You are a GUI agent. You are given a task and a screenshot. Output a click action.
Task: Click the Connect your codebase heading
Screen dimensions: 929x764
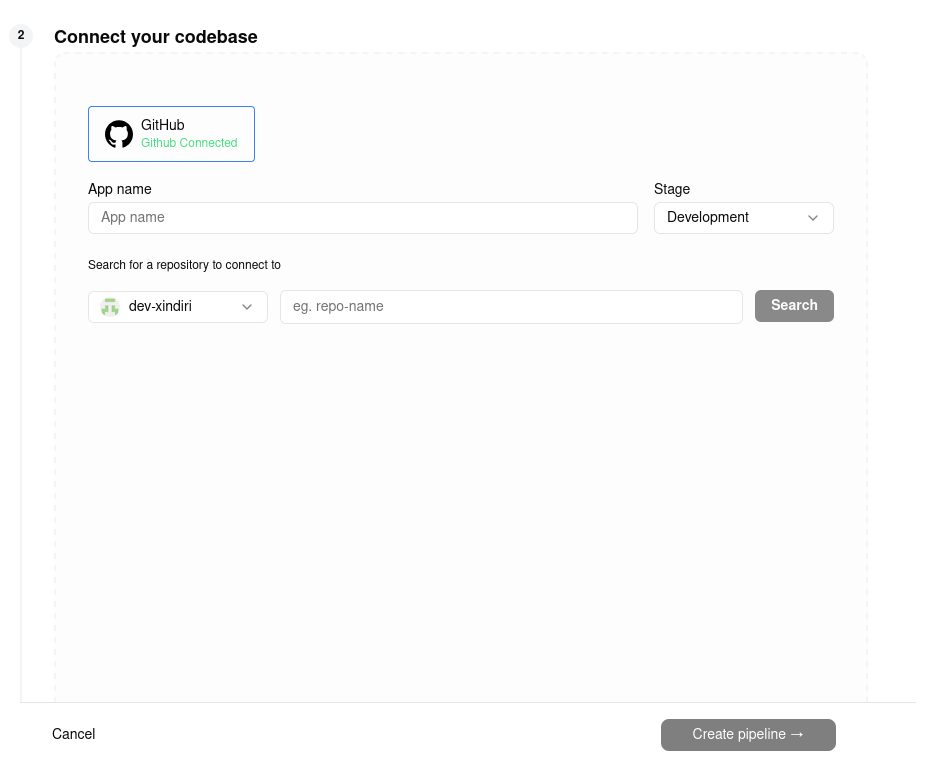click(156, 37)
